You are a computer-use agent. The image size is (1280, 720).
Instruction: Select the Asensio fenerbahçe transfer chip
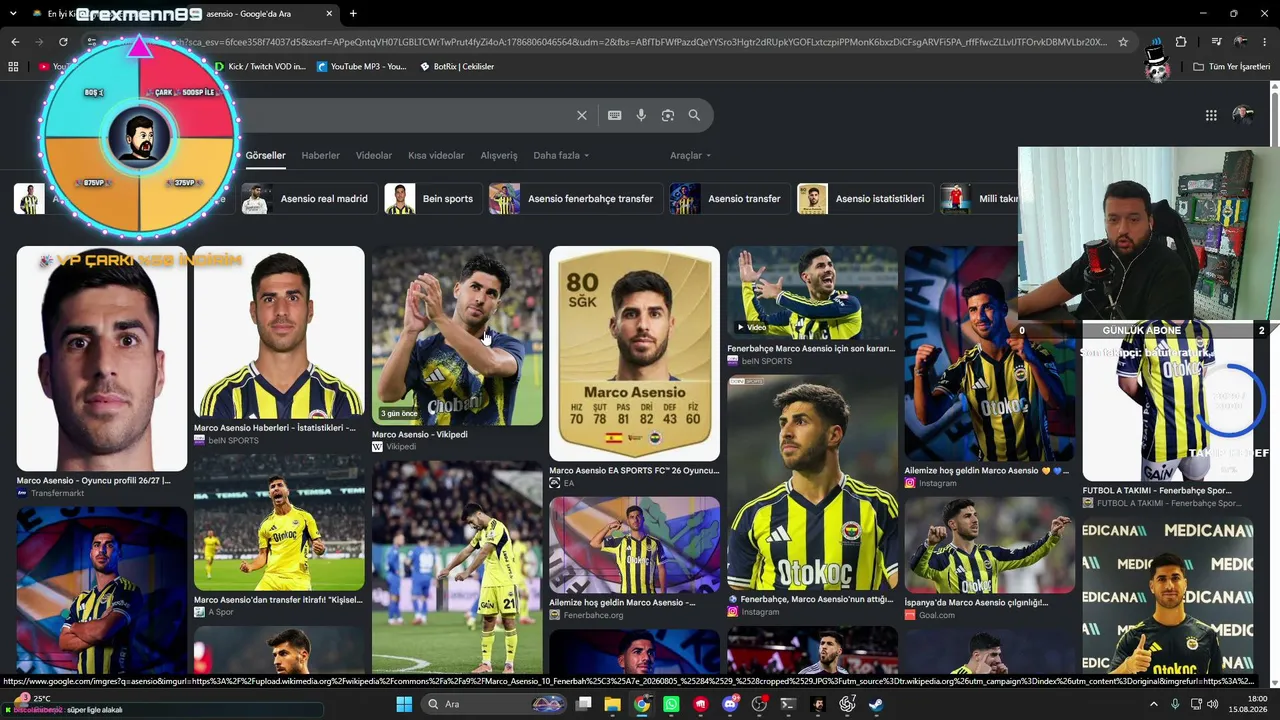[x=575, y=199]
